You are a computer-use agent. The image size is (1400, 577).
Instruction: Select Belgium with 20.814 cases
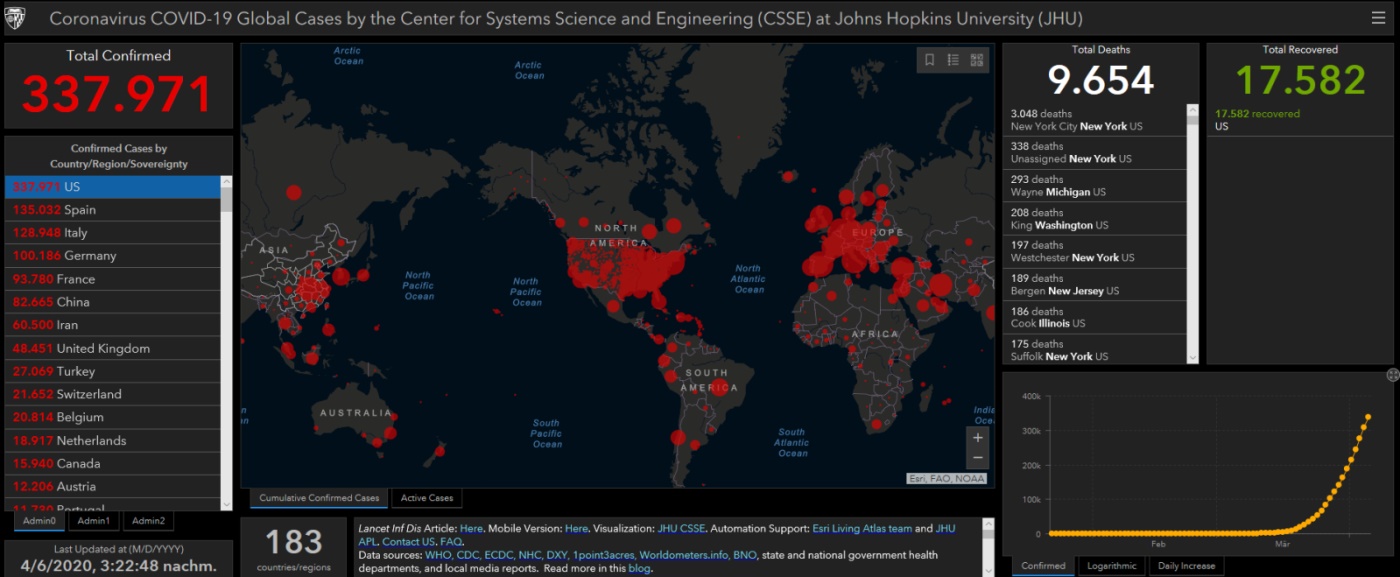coord(112,417)
